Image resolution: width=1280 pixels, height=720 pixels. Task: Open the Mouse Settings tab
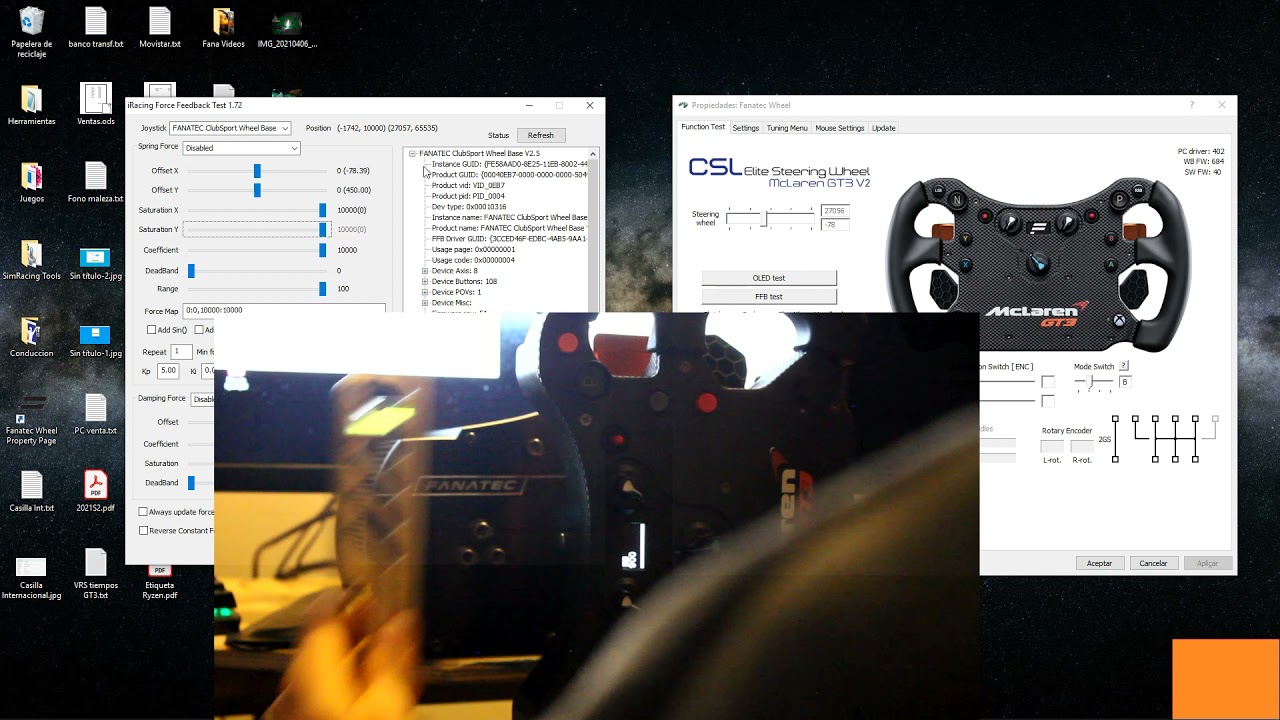840,128
